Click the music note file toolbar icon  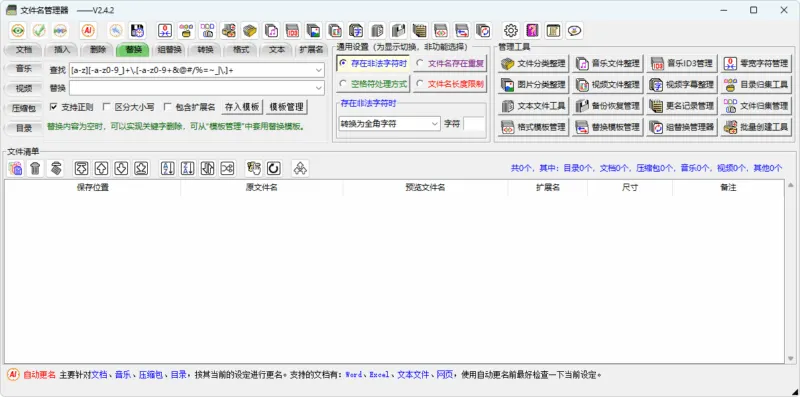pyautogui.click(x=272, y=31)
